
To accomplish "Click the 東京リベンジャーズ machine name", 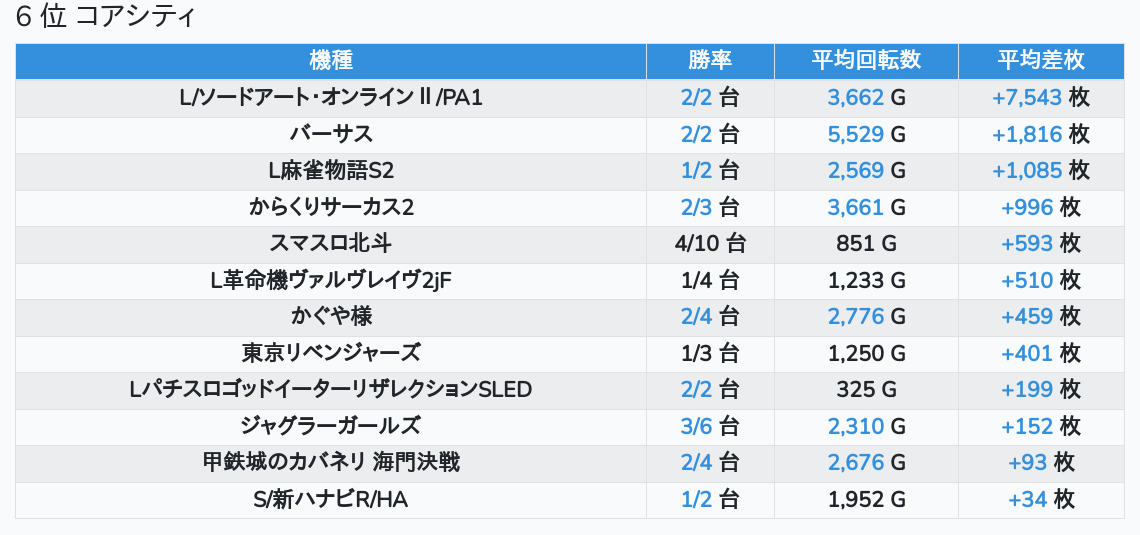I will tap(331, 354).
